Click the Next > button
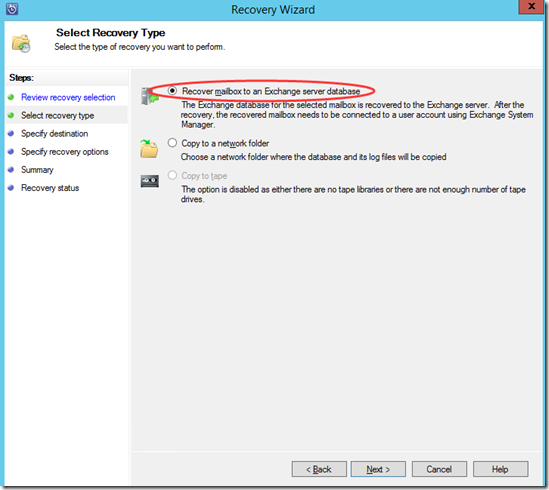549x490 pixels. [x=378, y=469]
